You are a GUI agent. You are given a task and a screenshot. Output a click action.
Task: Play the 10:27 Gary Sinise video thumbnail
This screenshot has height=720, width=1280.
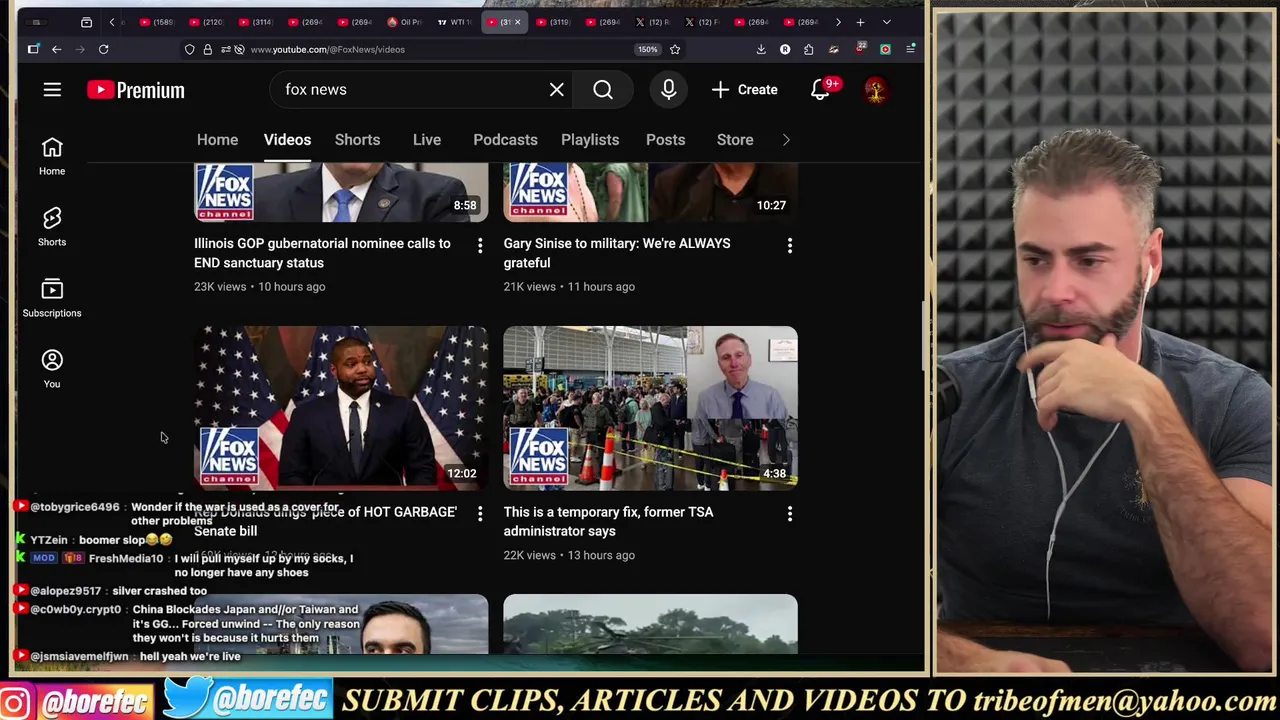(650, 193)
